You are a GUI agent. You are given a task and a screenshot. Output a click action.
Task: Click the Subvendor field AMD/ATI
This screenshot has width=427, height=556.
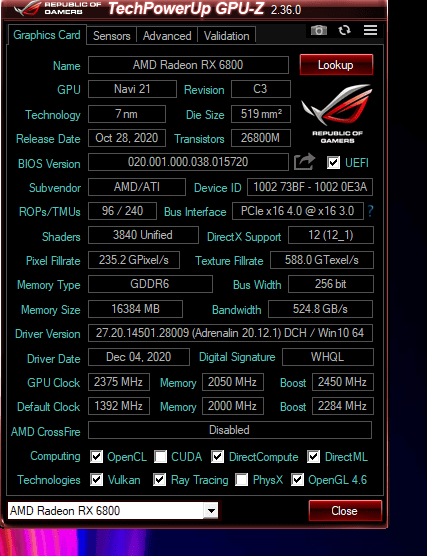[x=137, y=187]
